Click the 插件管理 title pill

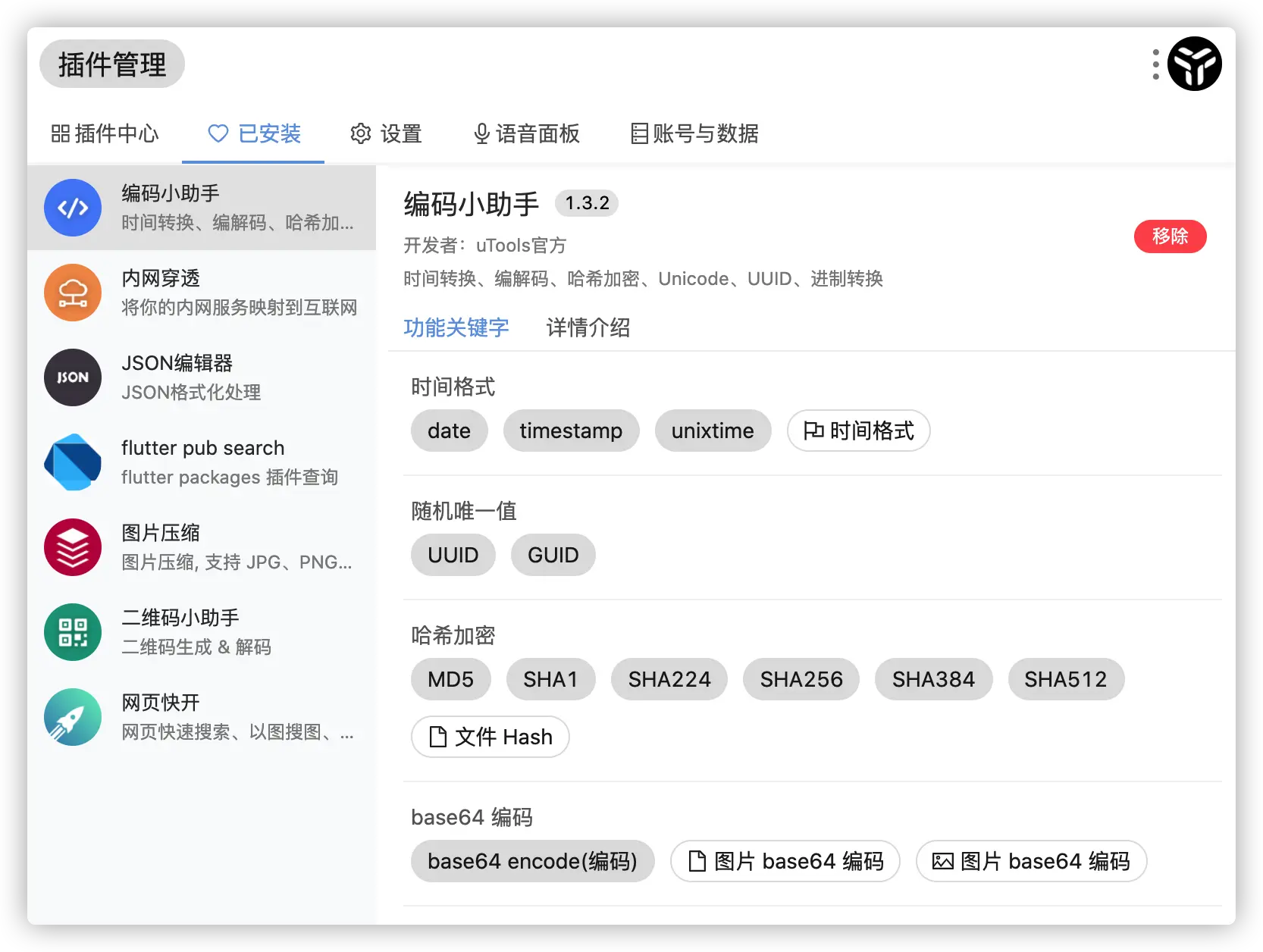112,64
